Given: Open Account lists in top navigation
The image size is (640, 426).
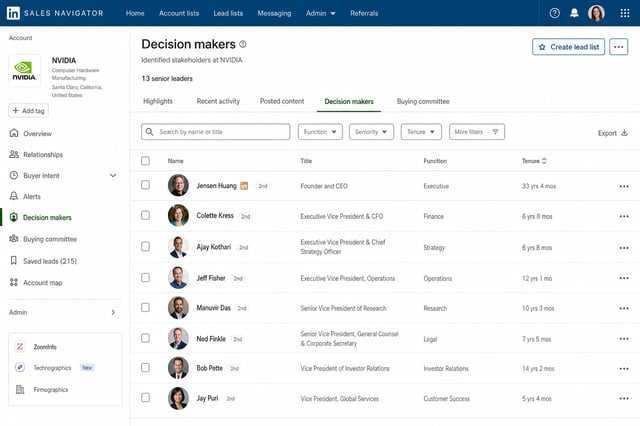Looking at the screenshot, I should click(x=179, y=13).
